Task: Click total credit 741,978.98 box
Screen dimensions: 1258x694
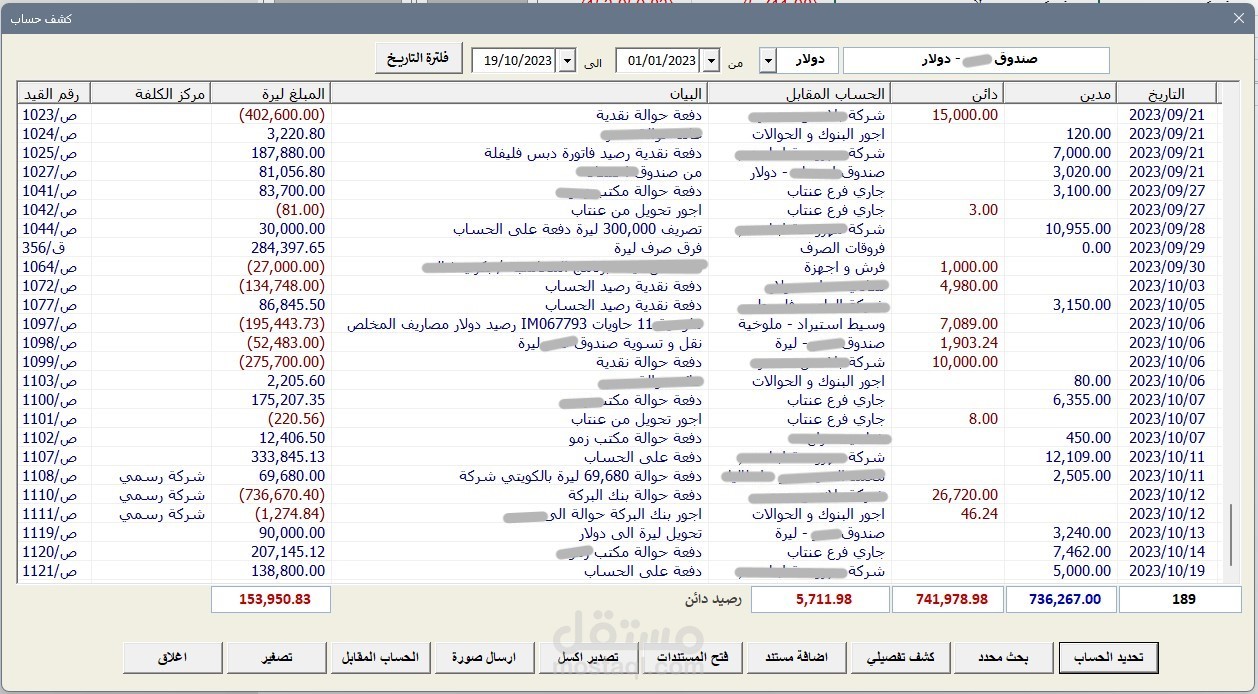Action: 946,599
